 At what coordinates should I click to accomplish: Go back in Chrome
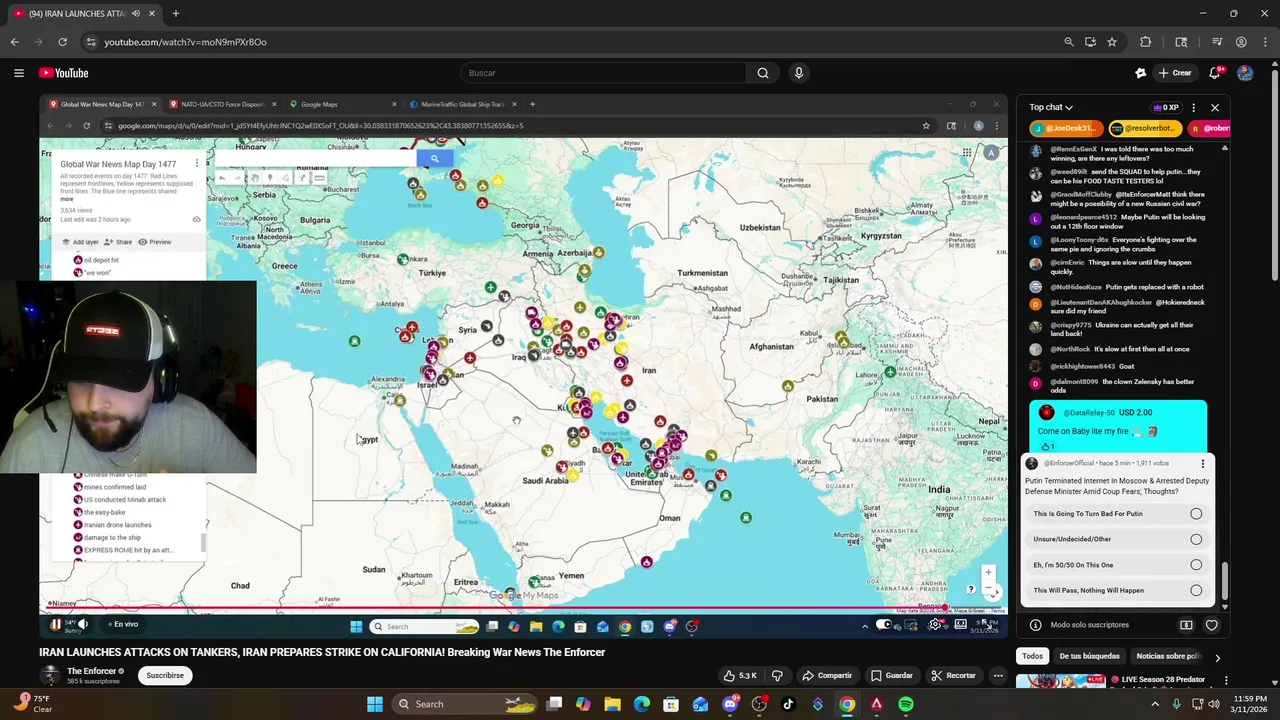[14, 42]
